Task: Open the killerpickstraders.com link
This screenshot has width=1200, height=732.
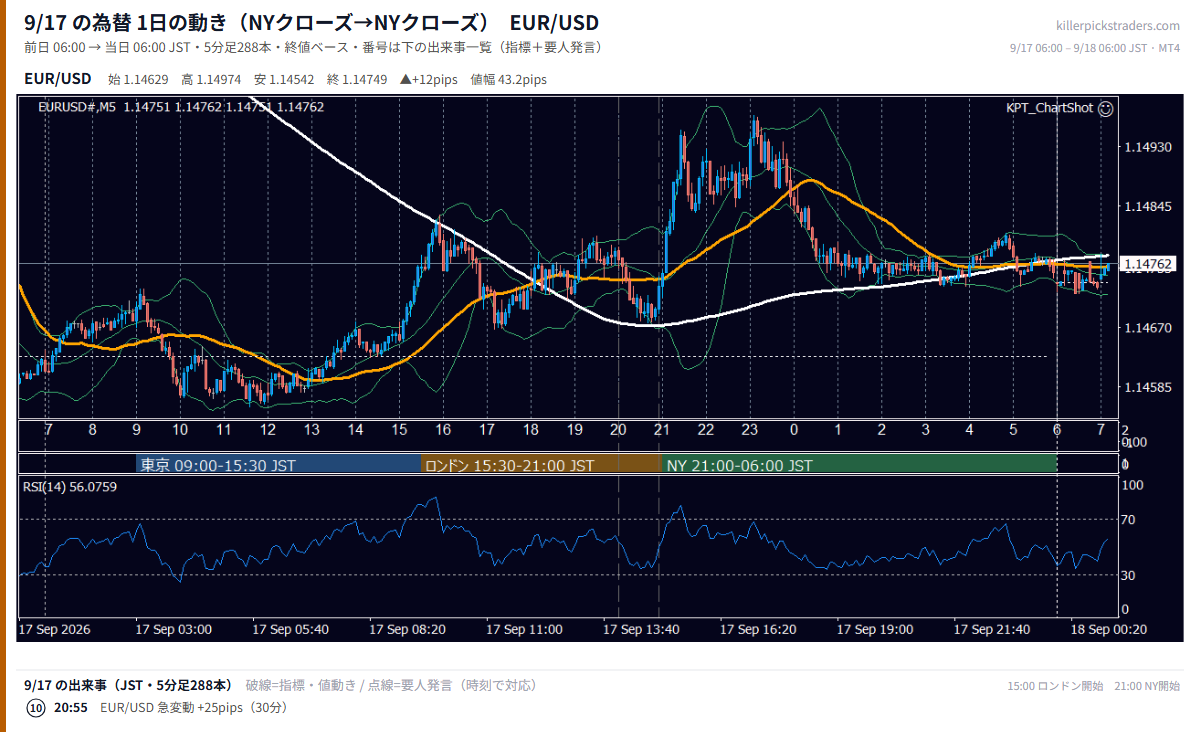Action: point(1118,25)
